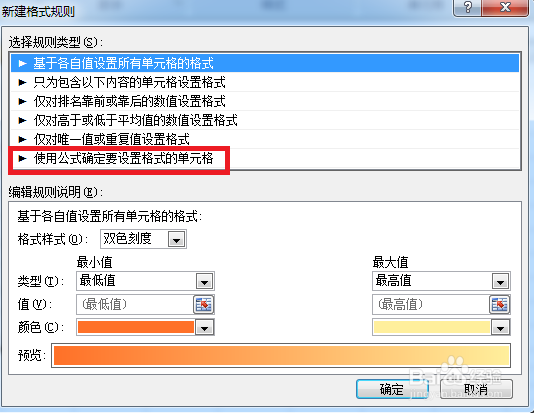The width and height of the screenshot is (534, 413).
Task: Open the 最高值 type dropdown
Action: coord(500,282)
